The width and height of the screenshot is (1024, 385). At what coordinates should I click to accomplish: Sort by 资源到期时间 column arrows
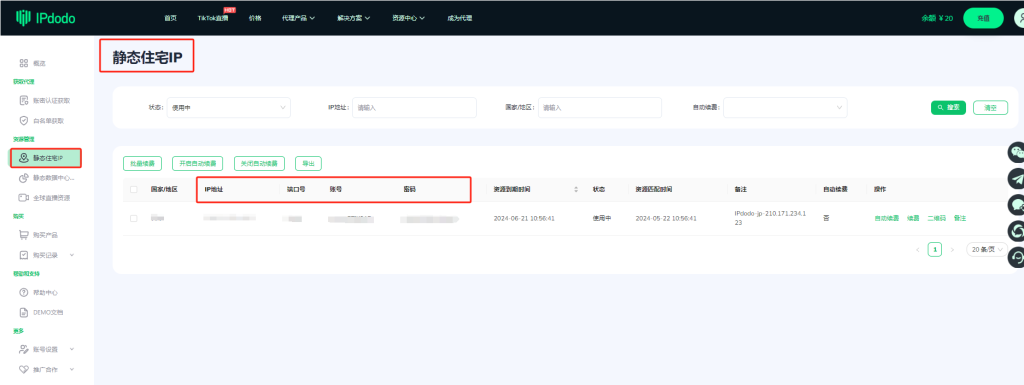tap(576, 189)
